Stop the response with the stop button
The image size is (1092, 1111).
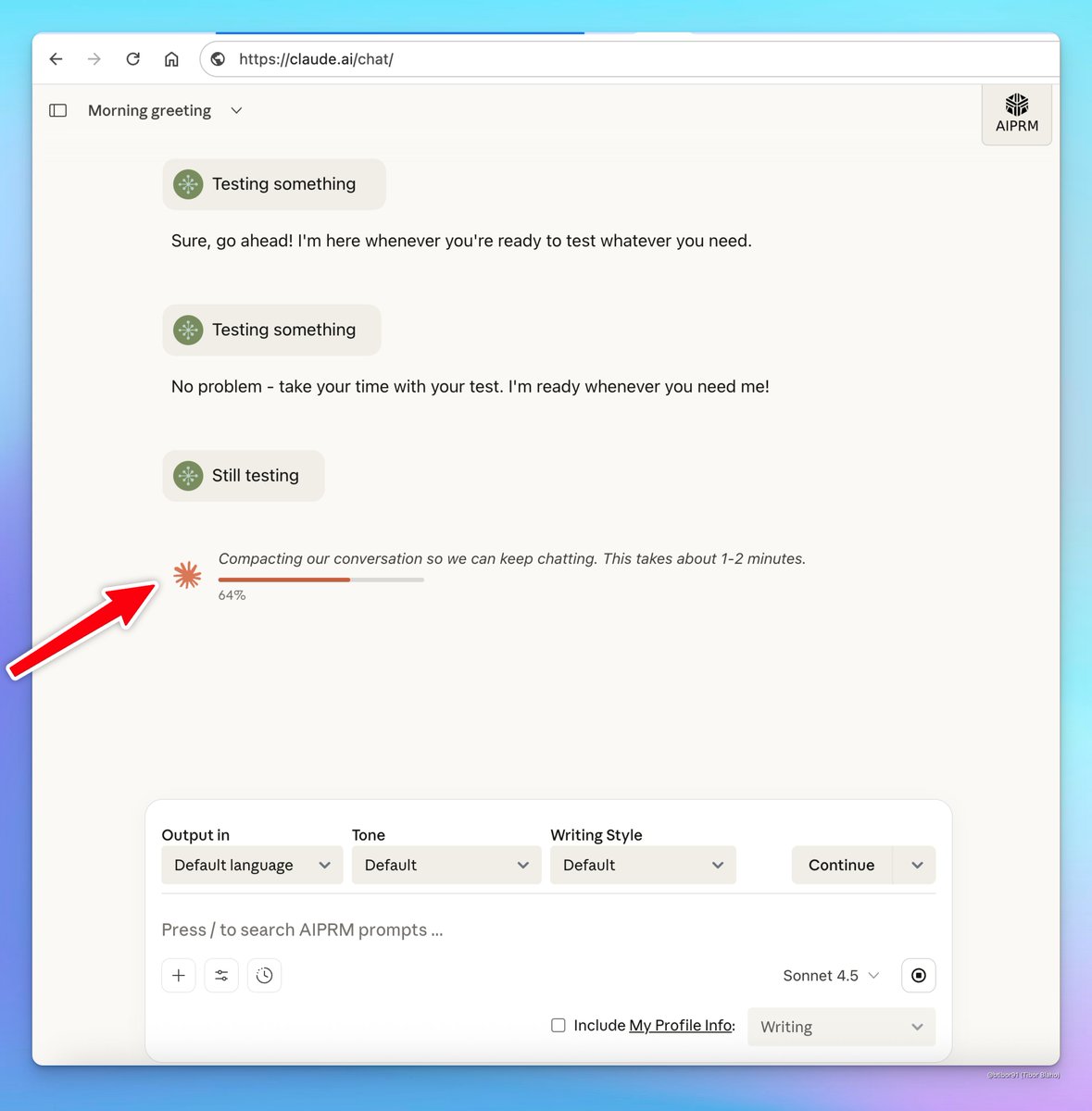[x=919, y=975]
